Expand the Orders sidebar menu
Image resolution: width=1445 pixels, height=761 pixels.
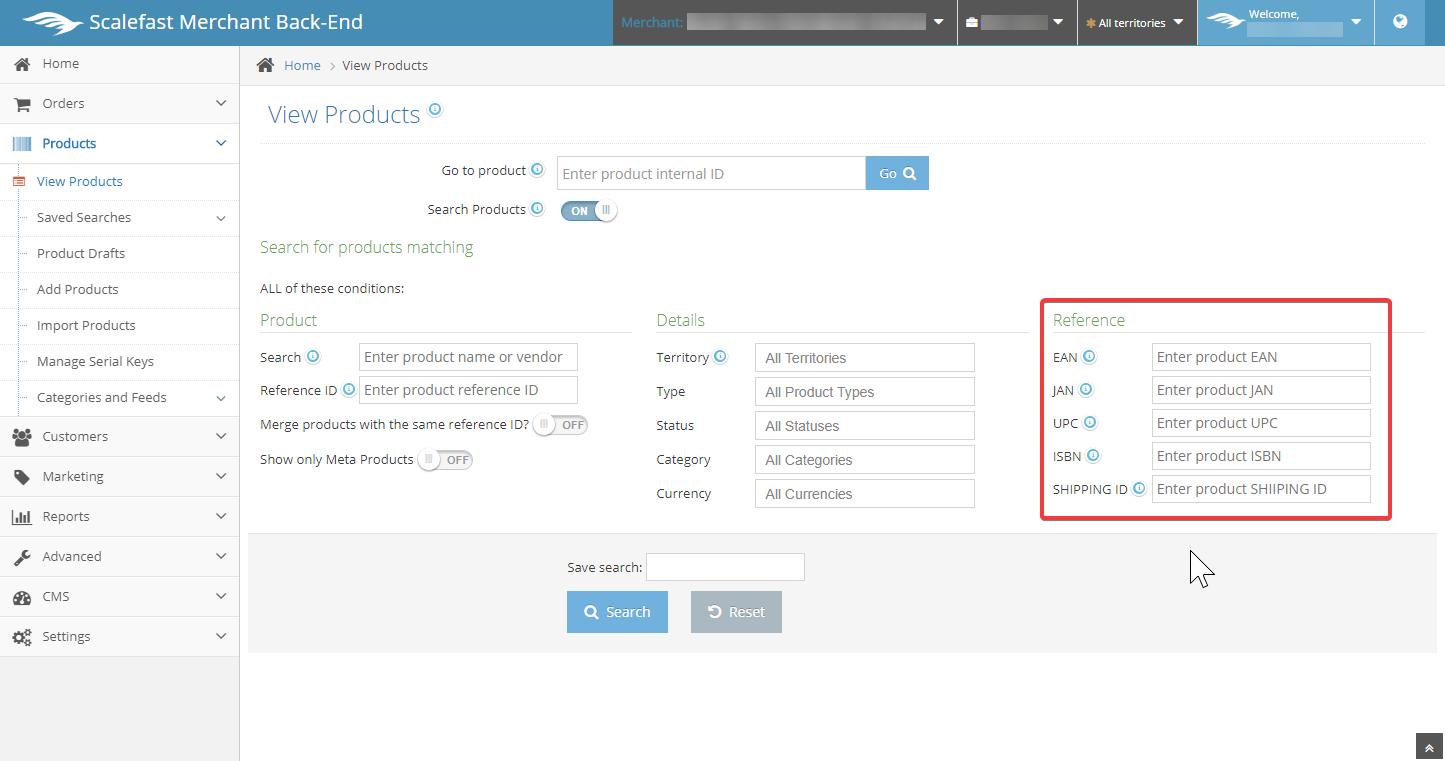click(x=119, y=104)
